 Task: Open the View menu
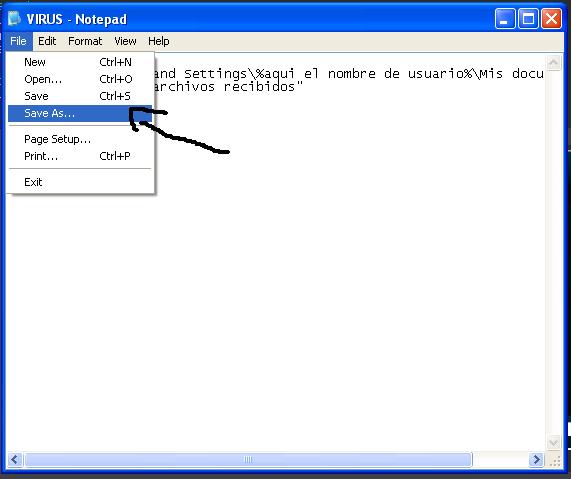click(x=125, y=41)
